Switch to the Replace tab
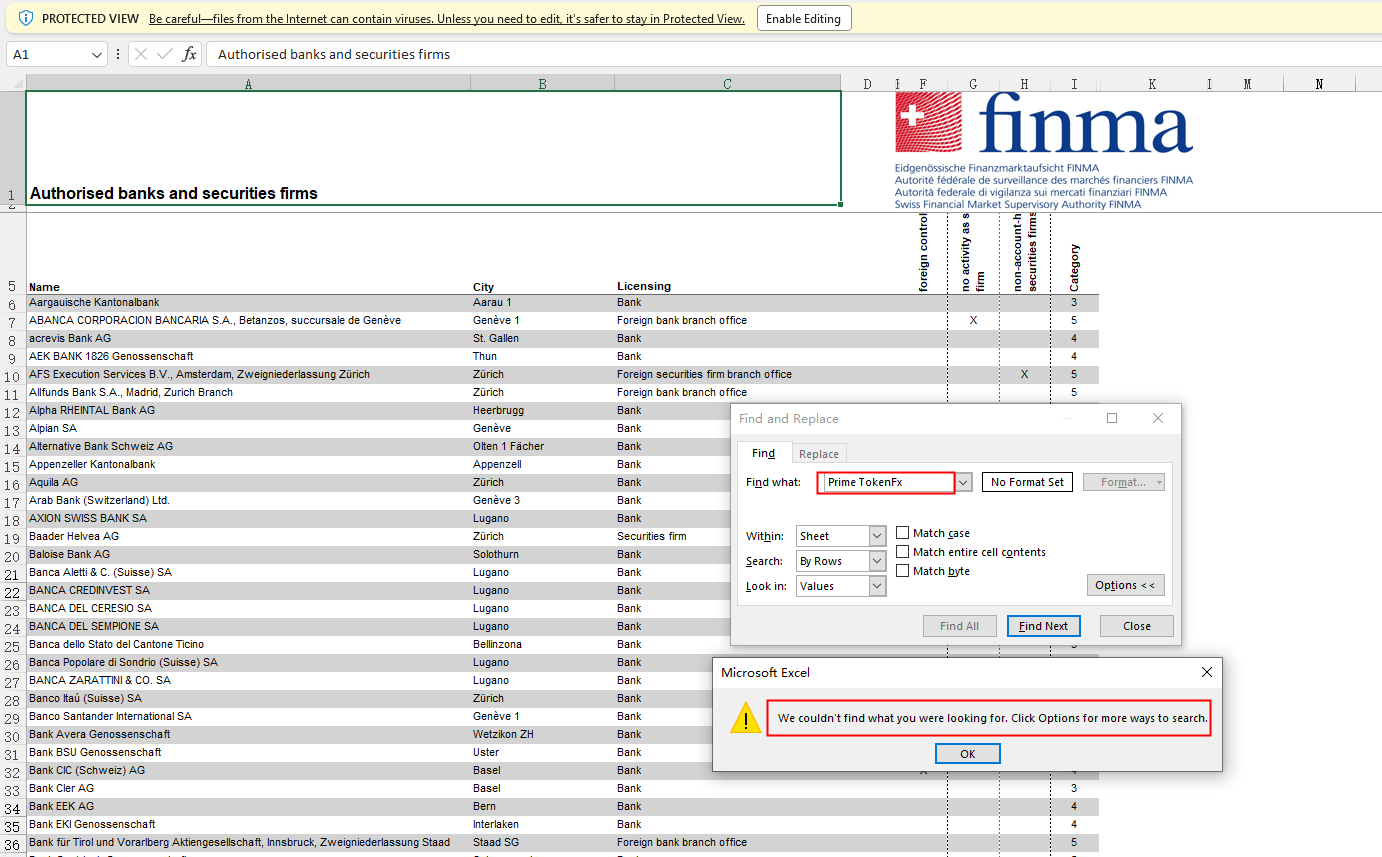1382x857 pixels. (x=819, y=454)
